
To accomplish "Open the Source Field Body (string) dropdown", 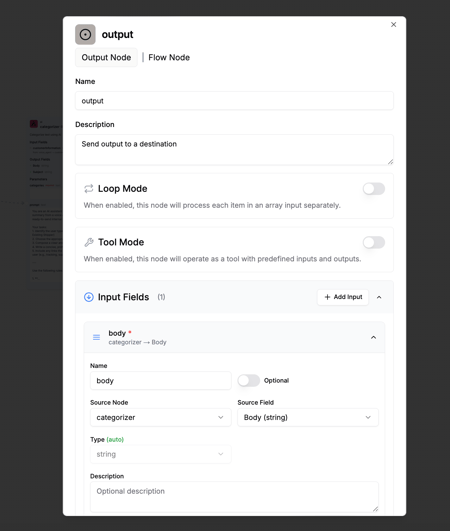I will [x=308, y=417].
